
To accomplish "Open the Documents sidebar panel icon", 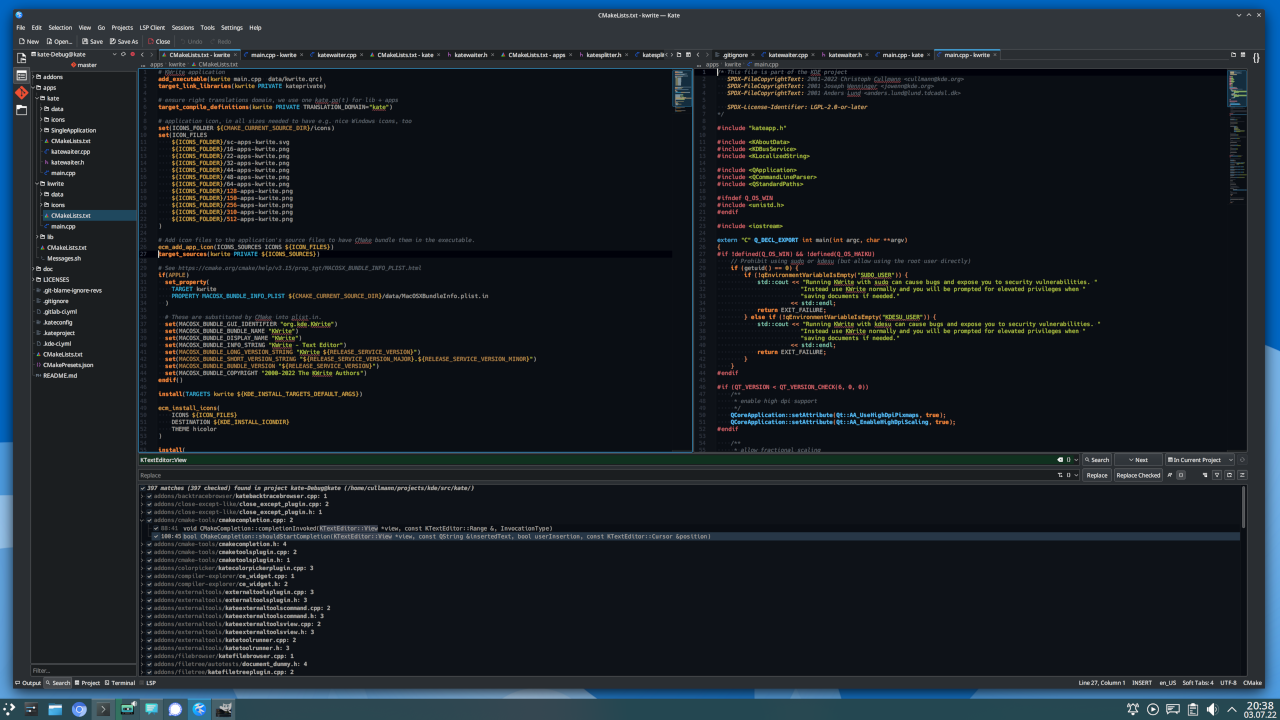I will click(21, 58).
